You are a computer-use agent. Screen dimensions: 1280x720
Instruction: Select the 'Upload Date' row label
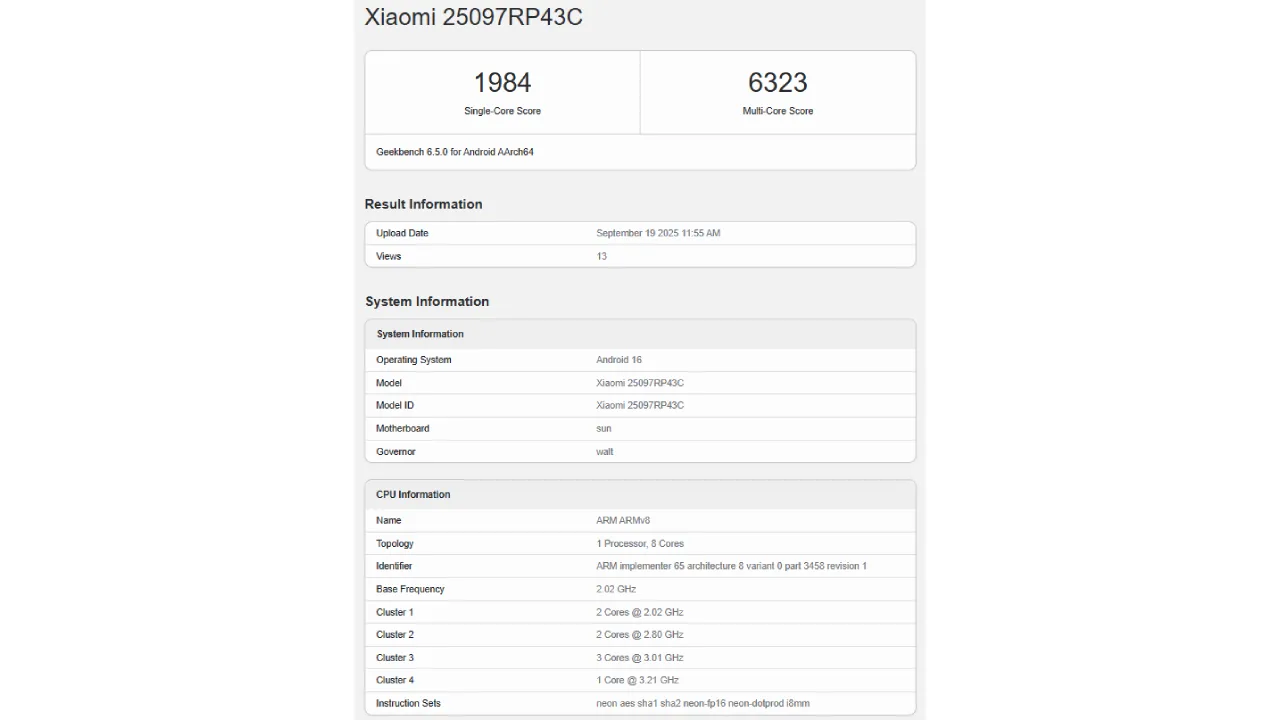[402, 233]
